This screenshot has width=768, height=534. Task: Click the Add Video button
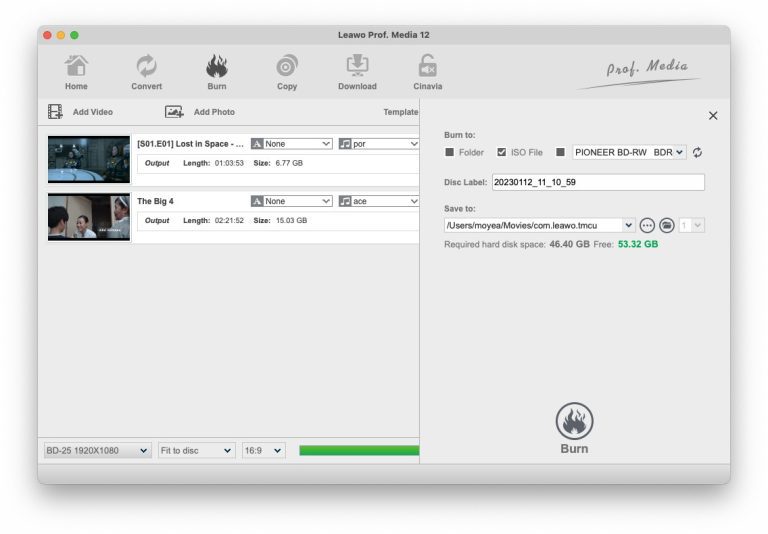tap(81, 112)
